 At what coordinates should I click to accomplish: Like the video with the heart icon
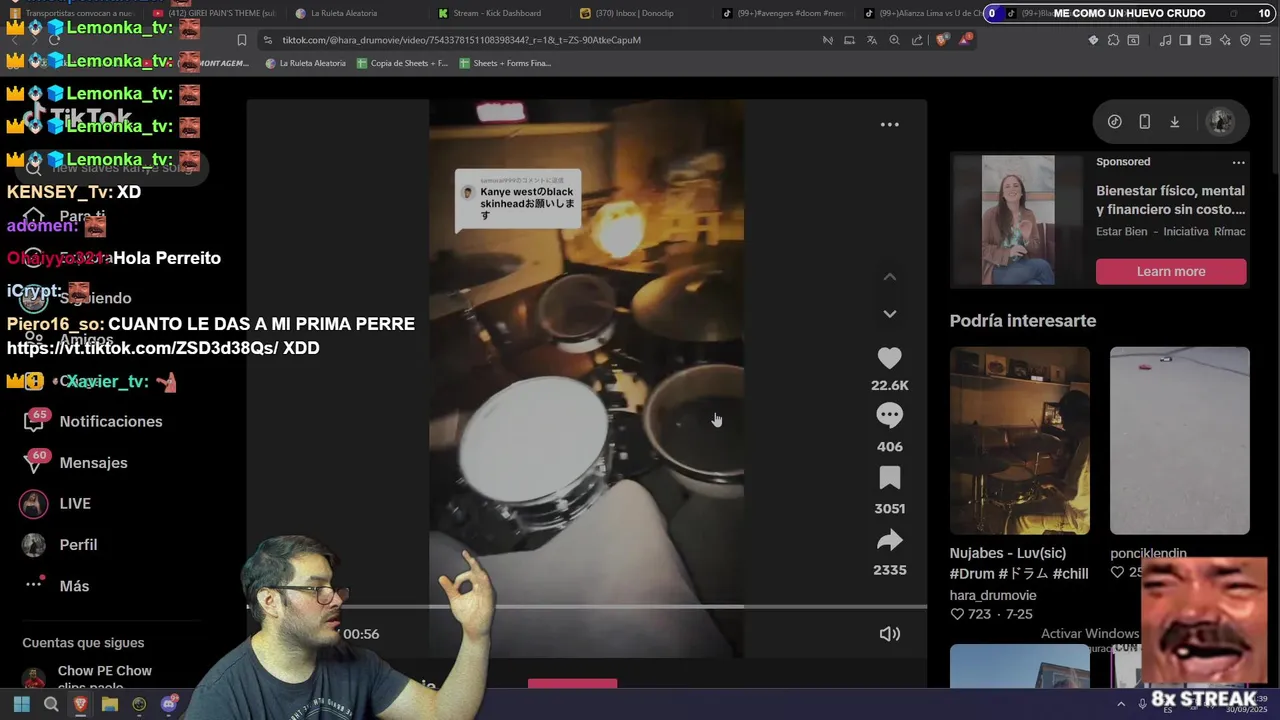pos(889,358)
